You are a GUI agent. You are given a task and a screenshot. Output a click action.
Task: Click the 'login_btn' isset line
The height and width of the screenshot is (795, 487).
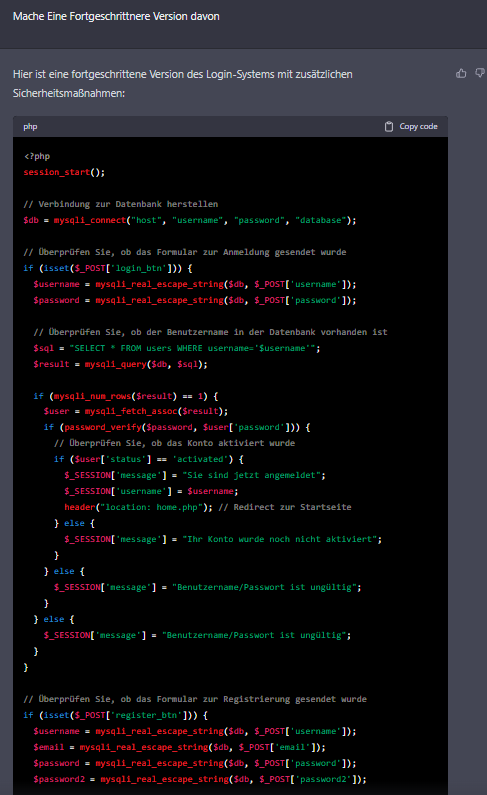(x=107, y=268)
